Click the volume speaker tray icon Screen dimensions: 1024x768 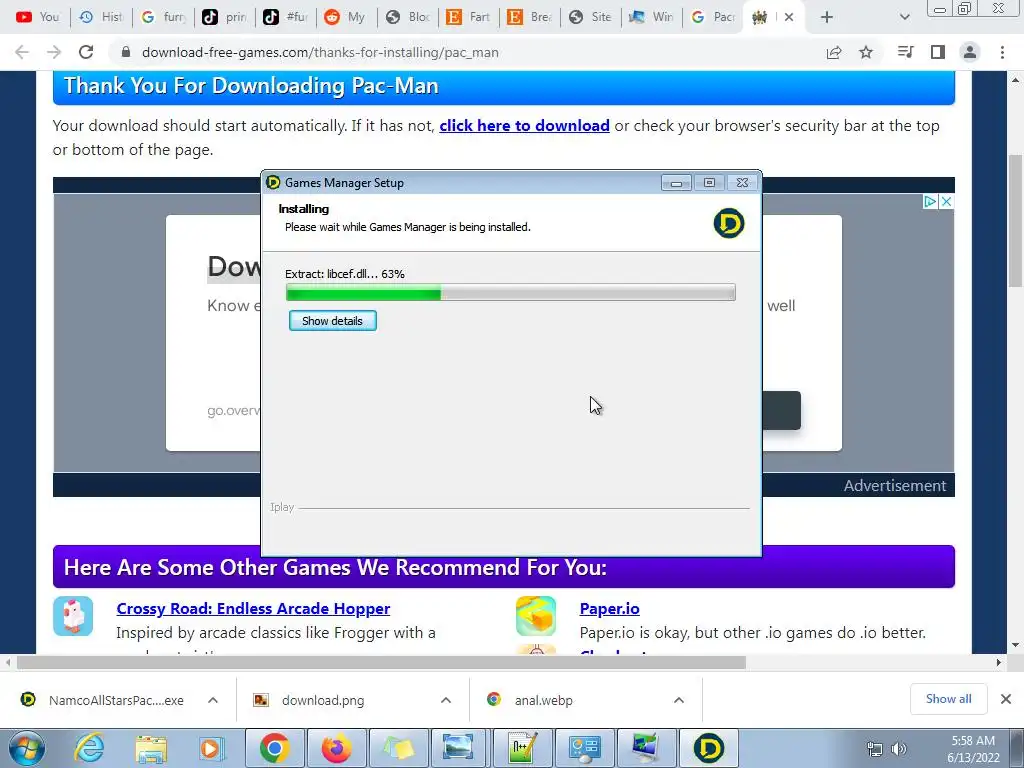click(899, 749)
